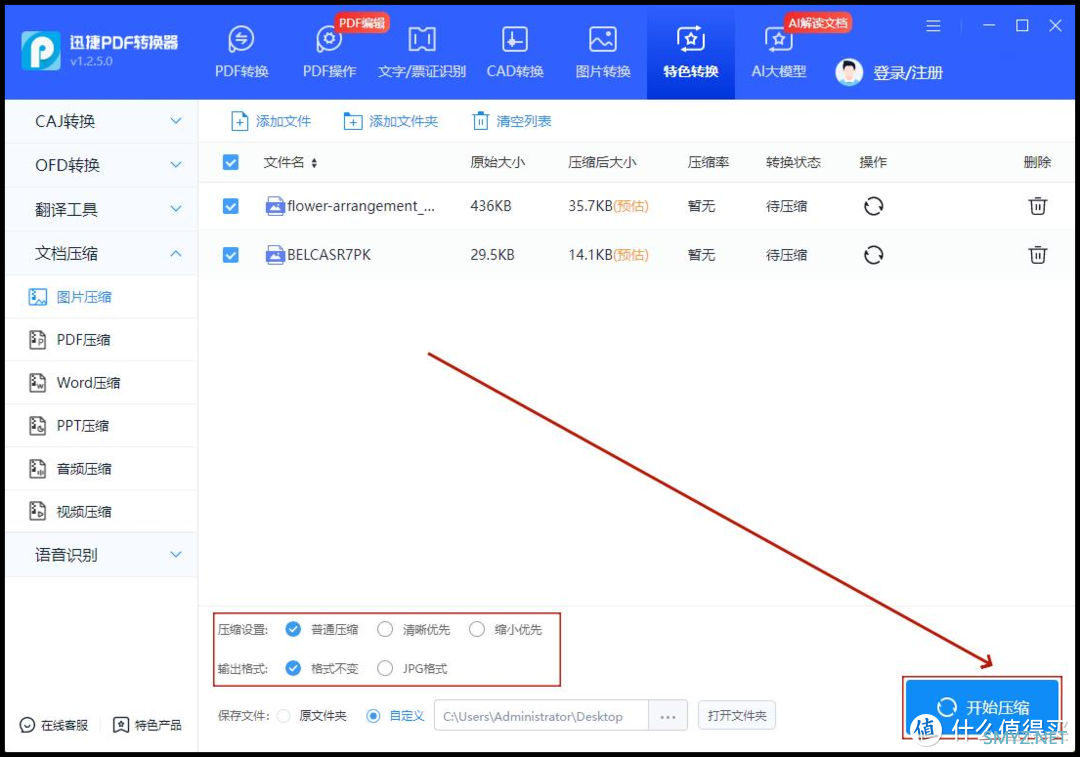The width and height of the screenshot is (1080, 757).
Task: Collapse the 文档压缩 section chevron
Action: tap(176, 253)
